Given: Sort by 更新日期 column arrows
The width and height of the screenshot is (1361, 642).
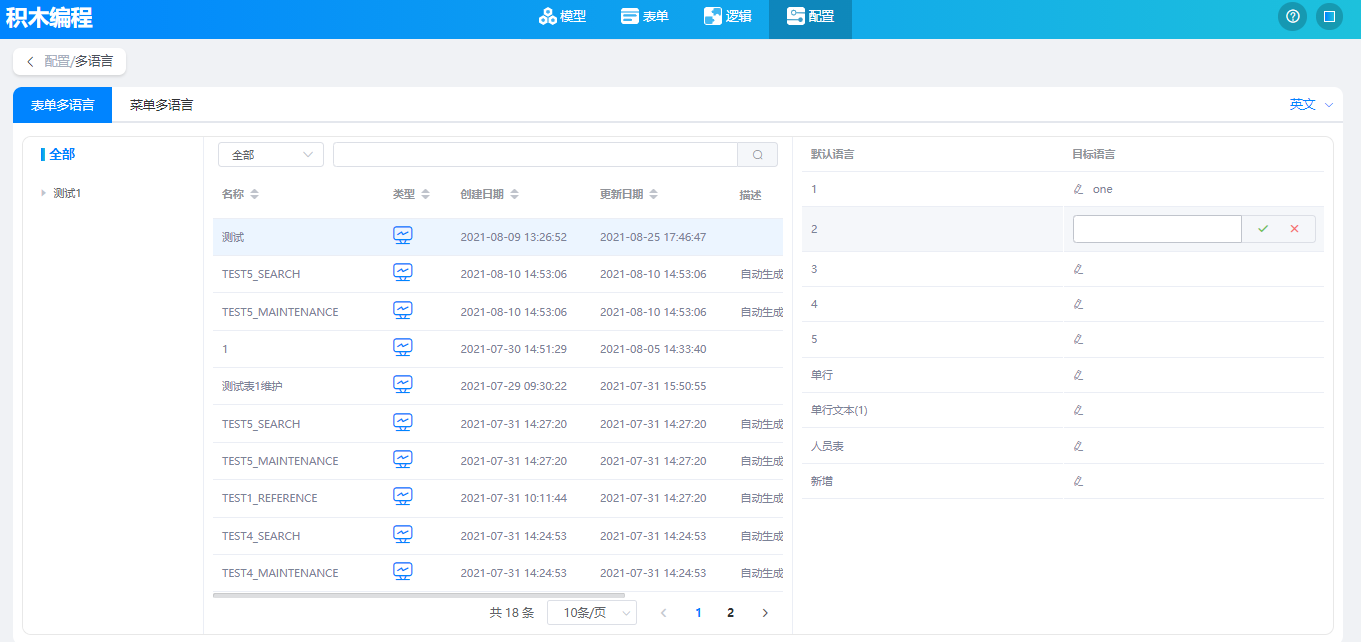Looking at the screenshot, I should pyautogui.click(x=653, y=194).
